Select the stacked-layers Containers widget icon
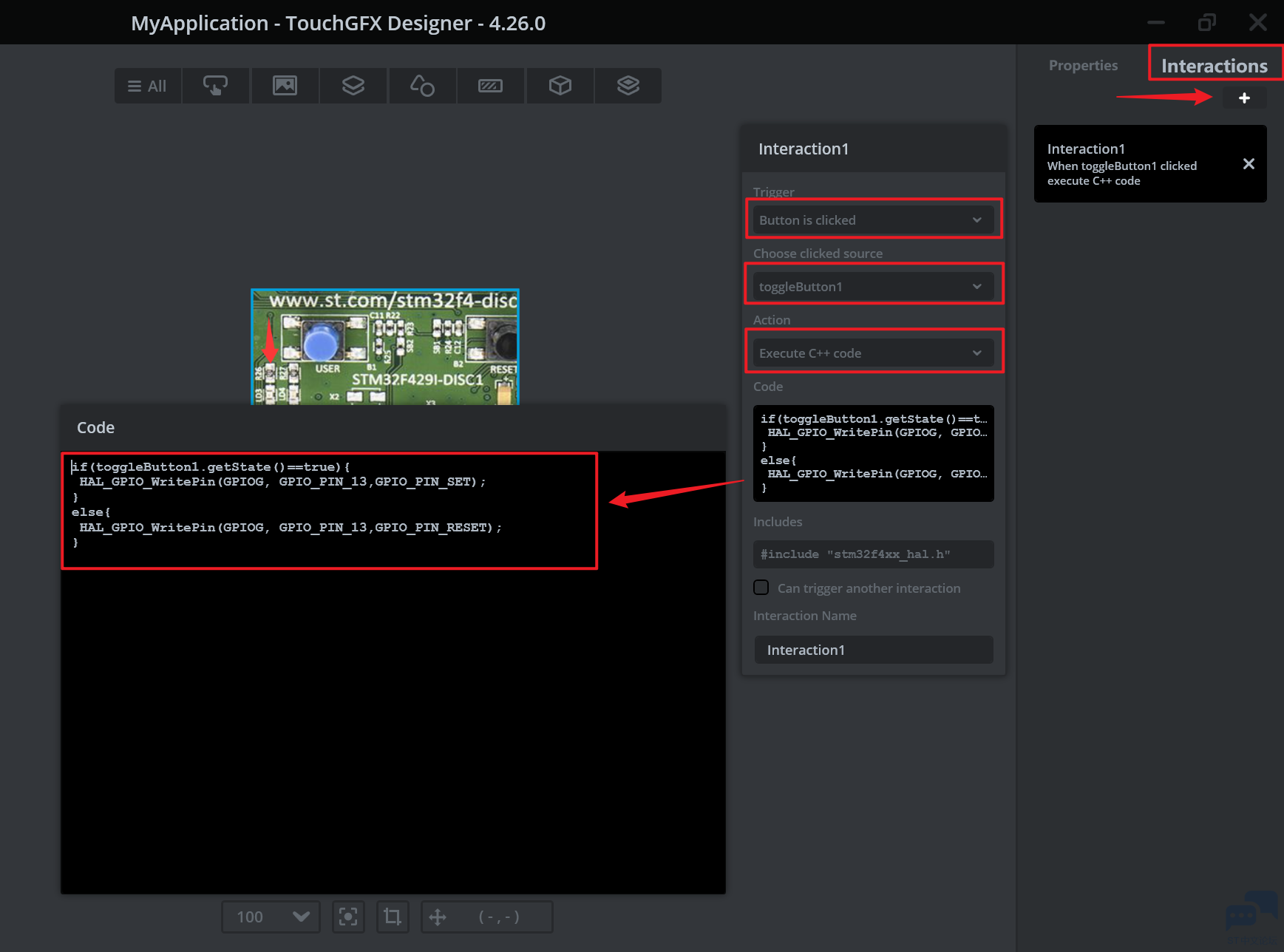 [x=353, y=86]
